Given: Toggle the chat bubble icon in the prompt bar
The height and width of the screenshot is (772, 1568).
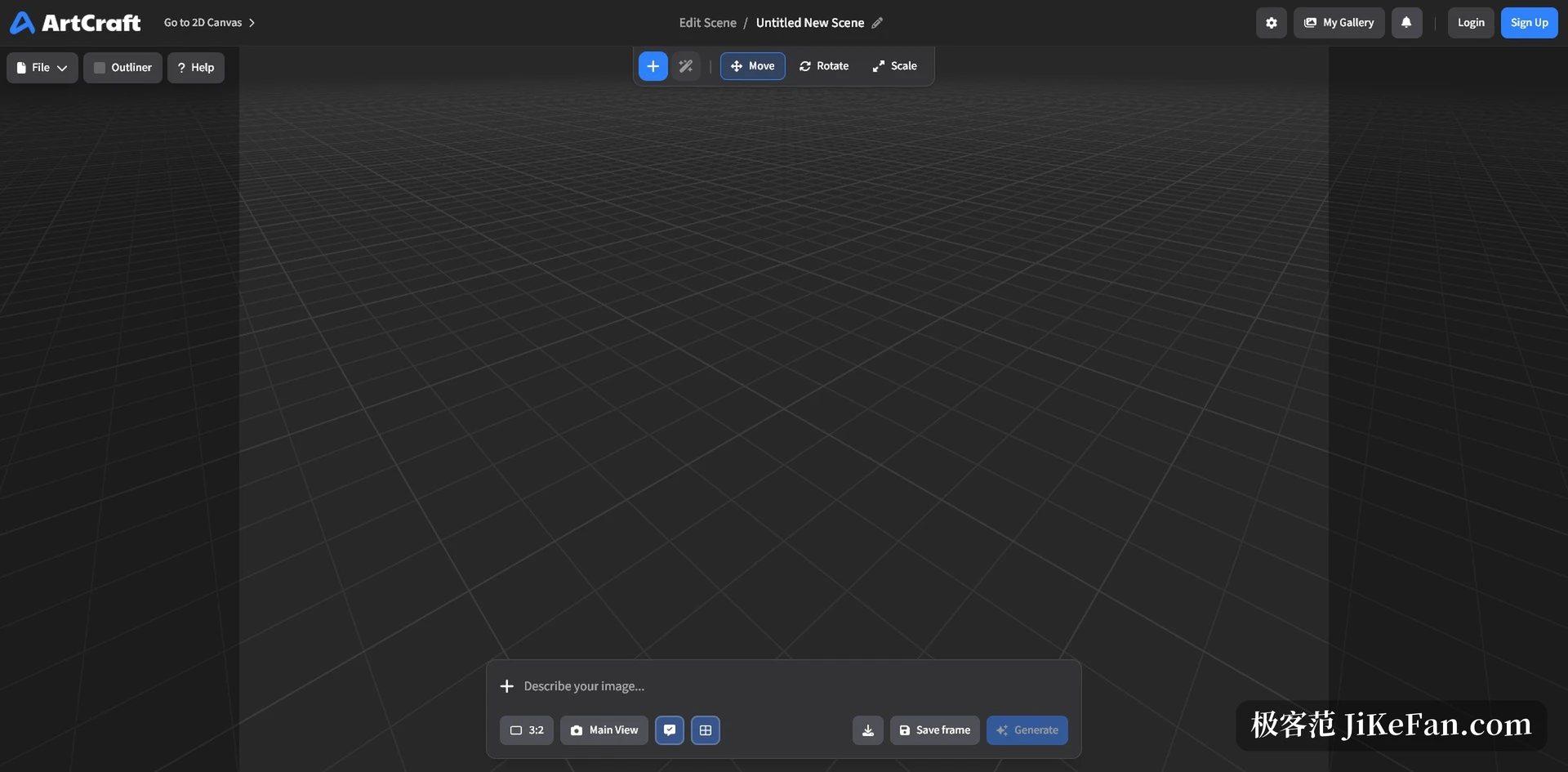Looking at the screenshot, I should 670,730.
